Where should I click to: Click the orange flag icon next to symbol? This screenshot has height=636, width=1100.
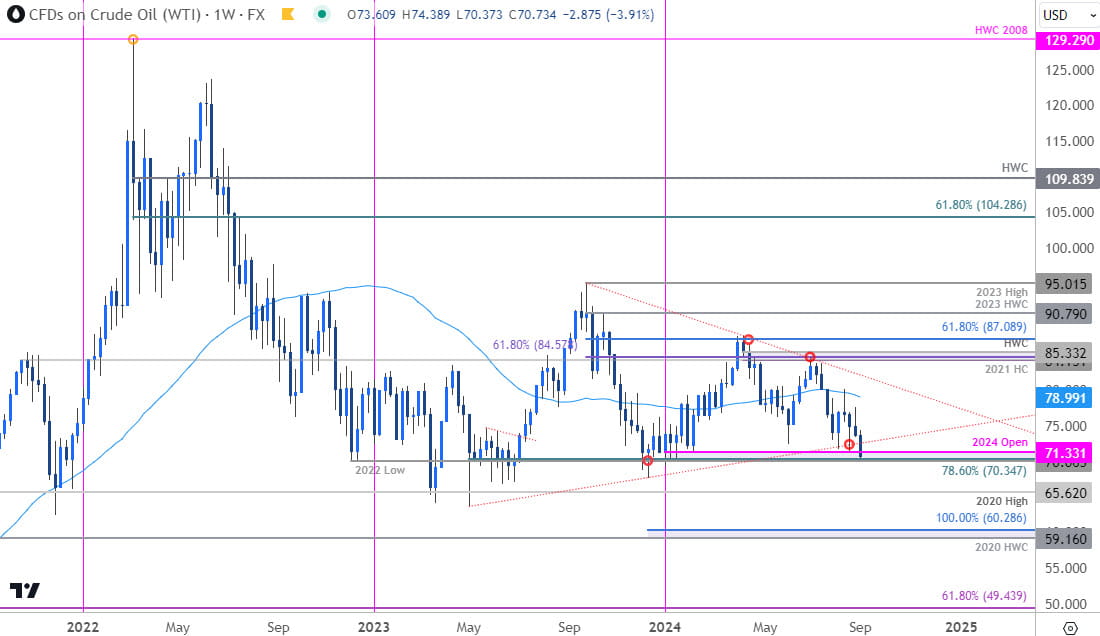click(288, 14)
